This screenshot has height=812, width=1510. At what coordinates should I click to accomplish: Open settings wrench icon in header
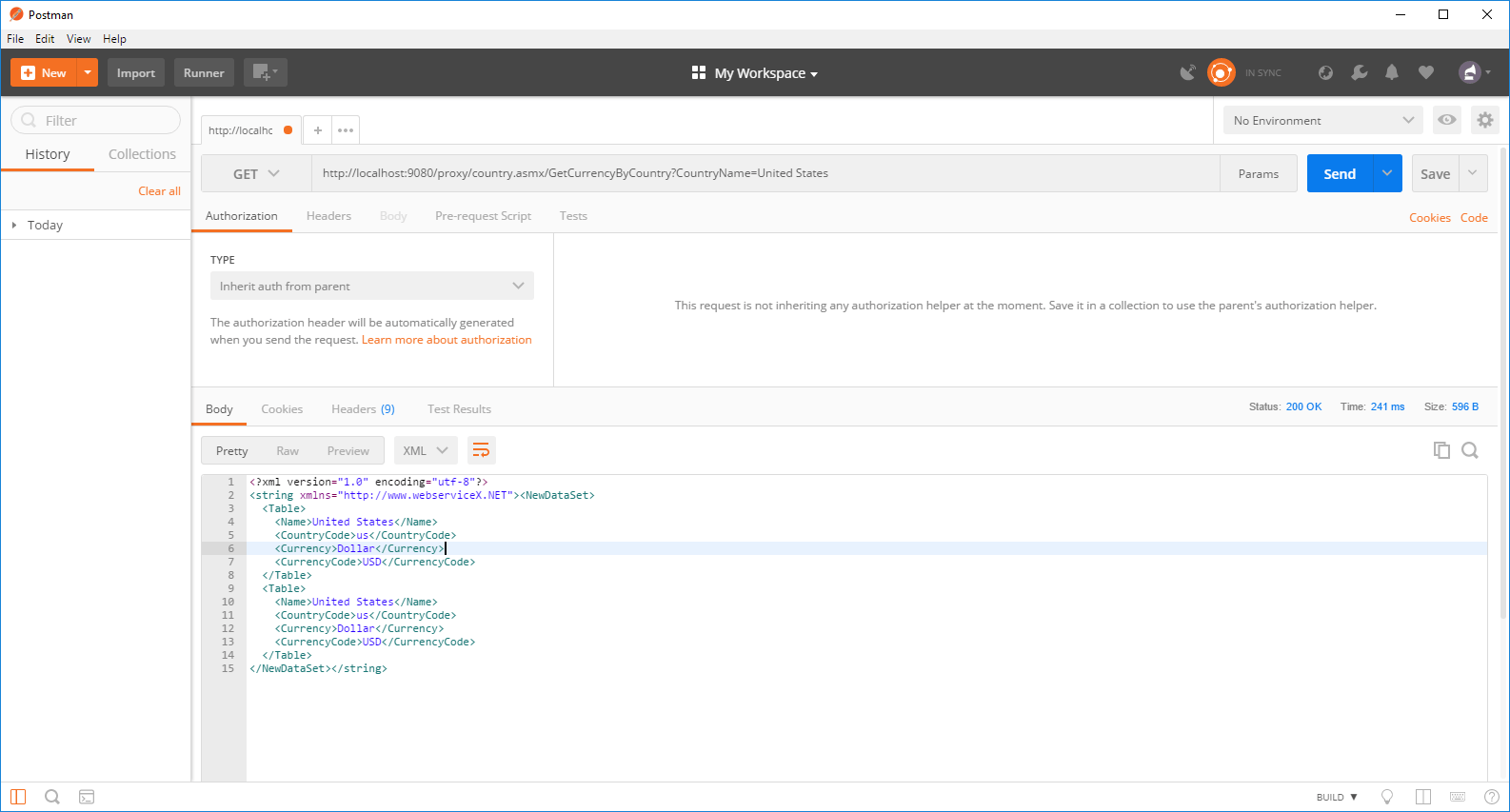(1359, 72)
